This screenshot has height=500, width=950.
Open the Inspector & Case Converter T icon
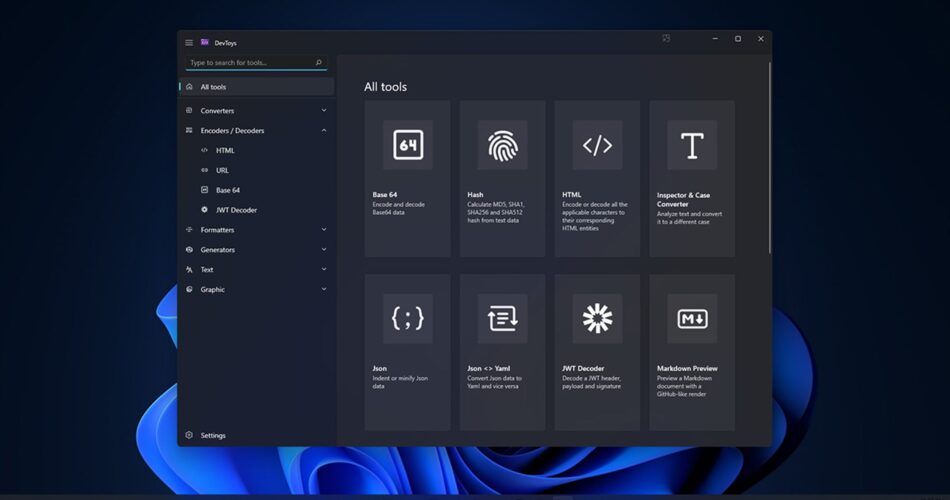tap(692, 145)
